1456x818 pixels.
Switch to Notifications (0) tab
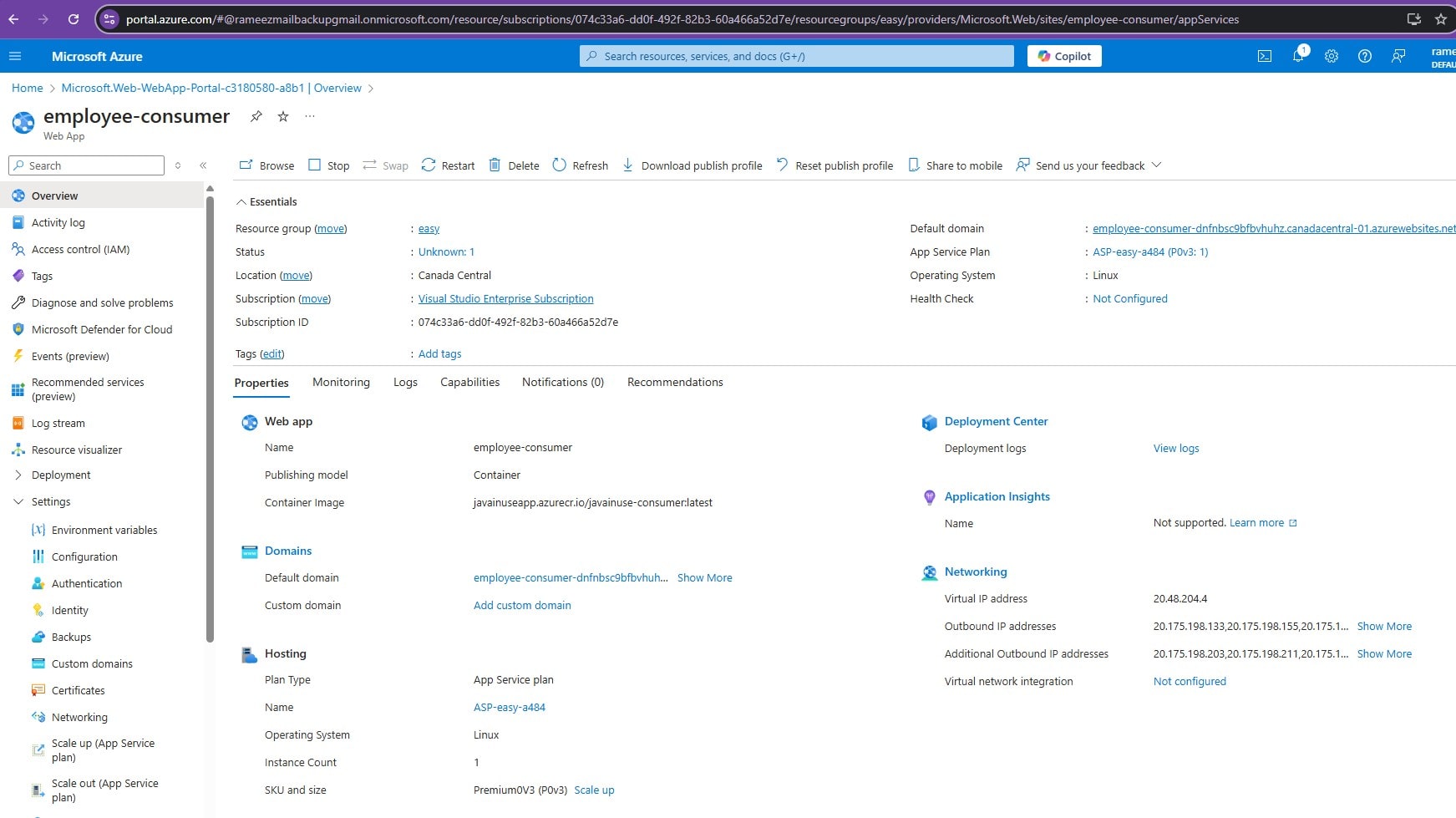[562, 382]
